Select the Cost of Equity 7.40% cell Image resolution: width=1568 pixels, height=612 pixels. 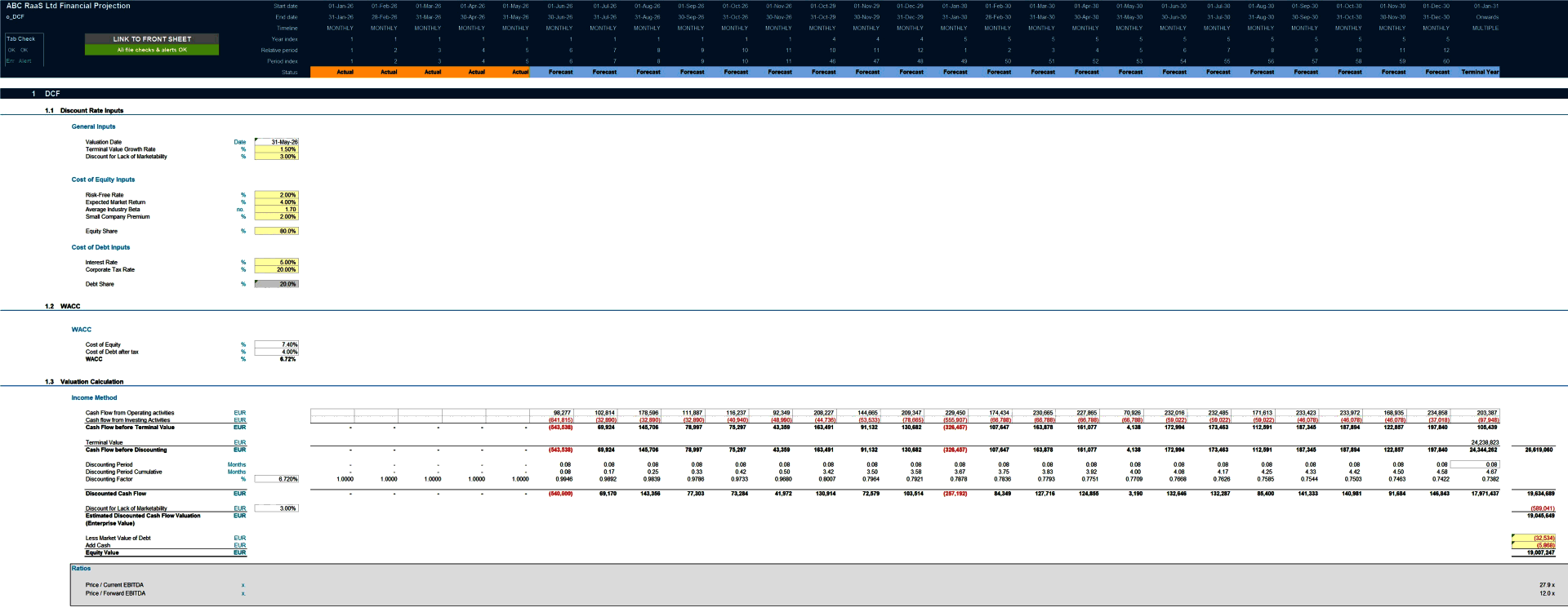click(277, 344)
